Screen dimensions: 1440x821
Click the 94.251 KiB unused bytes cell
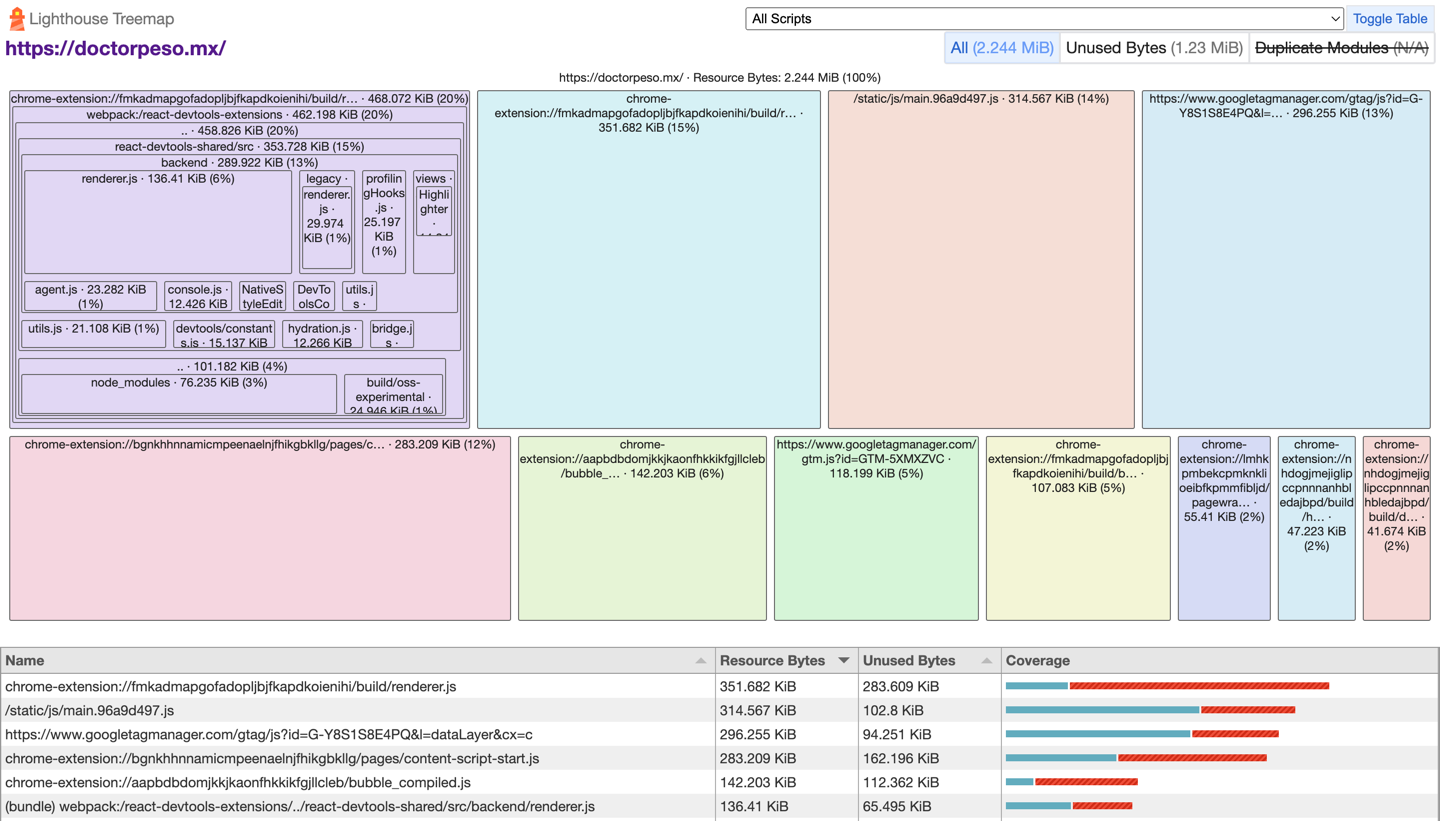930,735
